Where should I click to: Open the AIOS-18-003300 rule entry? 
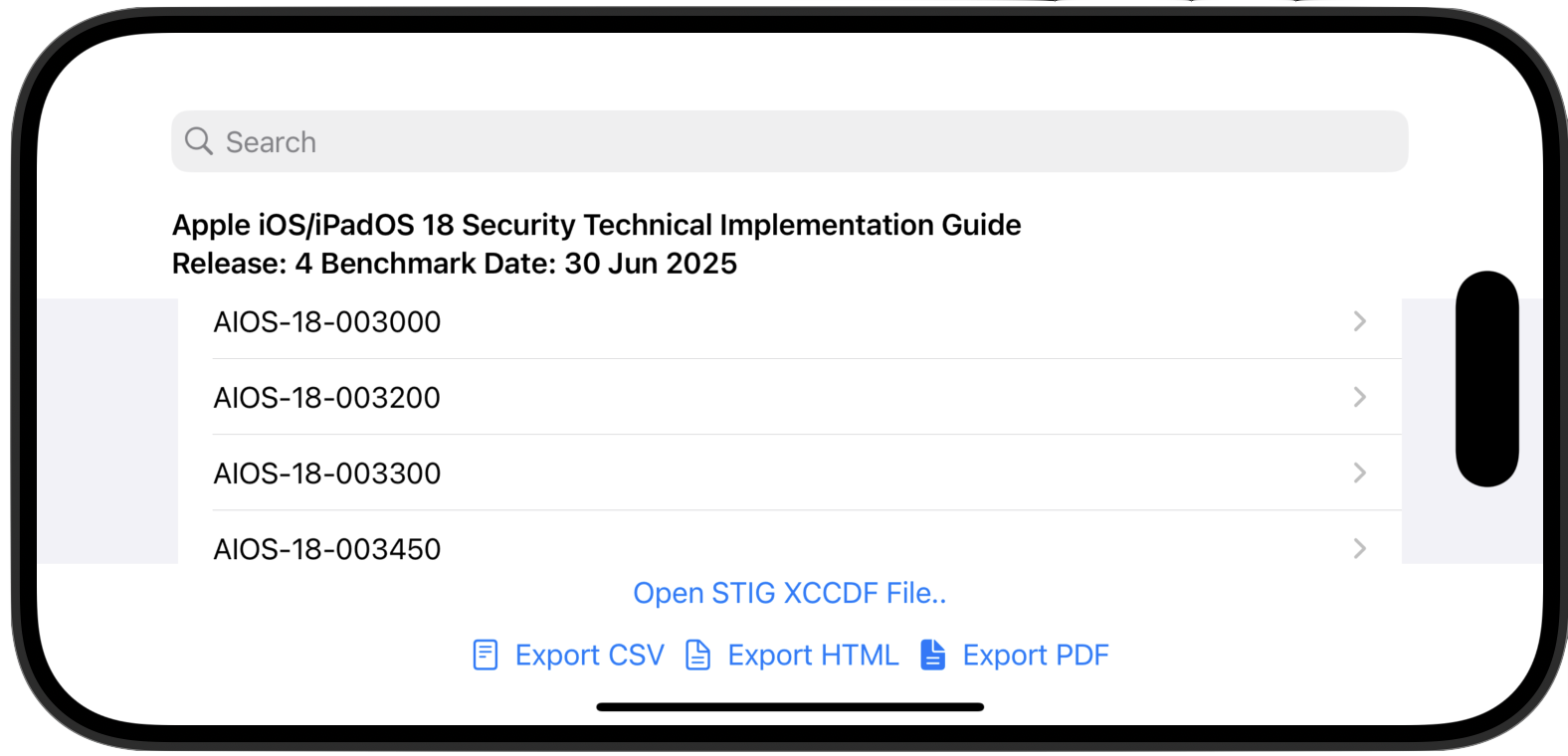790,472
